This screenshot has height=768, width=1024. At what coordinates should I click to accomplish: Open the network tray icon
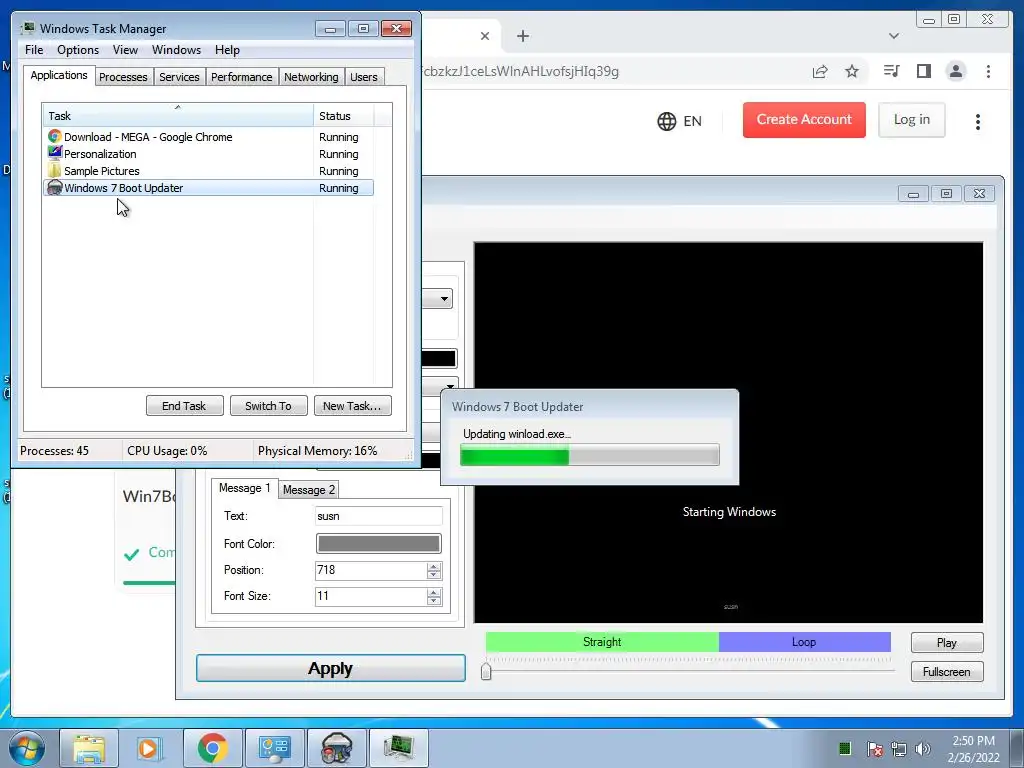point(899,749)
